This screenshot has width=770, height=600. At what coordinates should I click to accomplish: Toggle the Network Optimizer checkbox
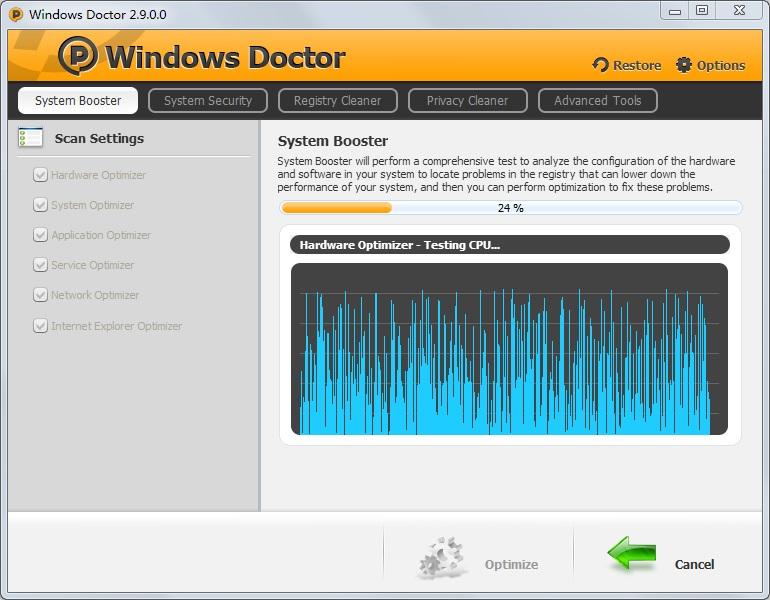click(x=40, y=295)
